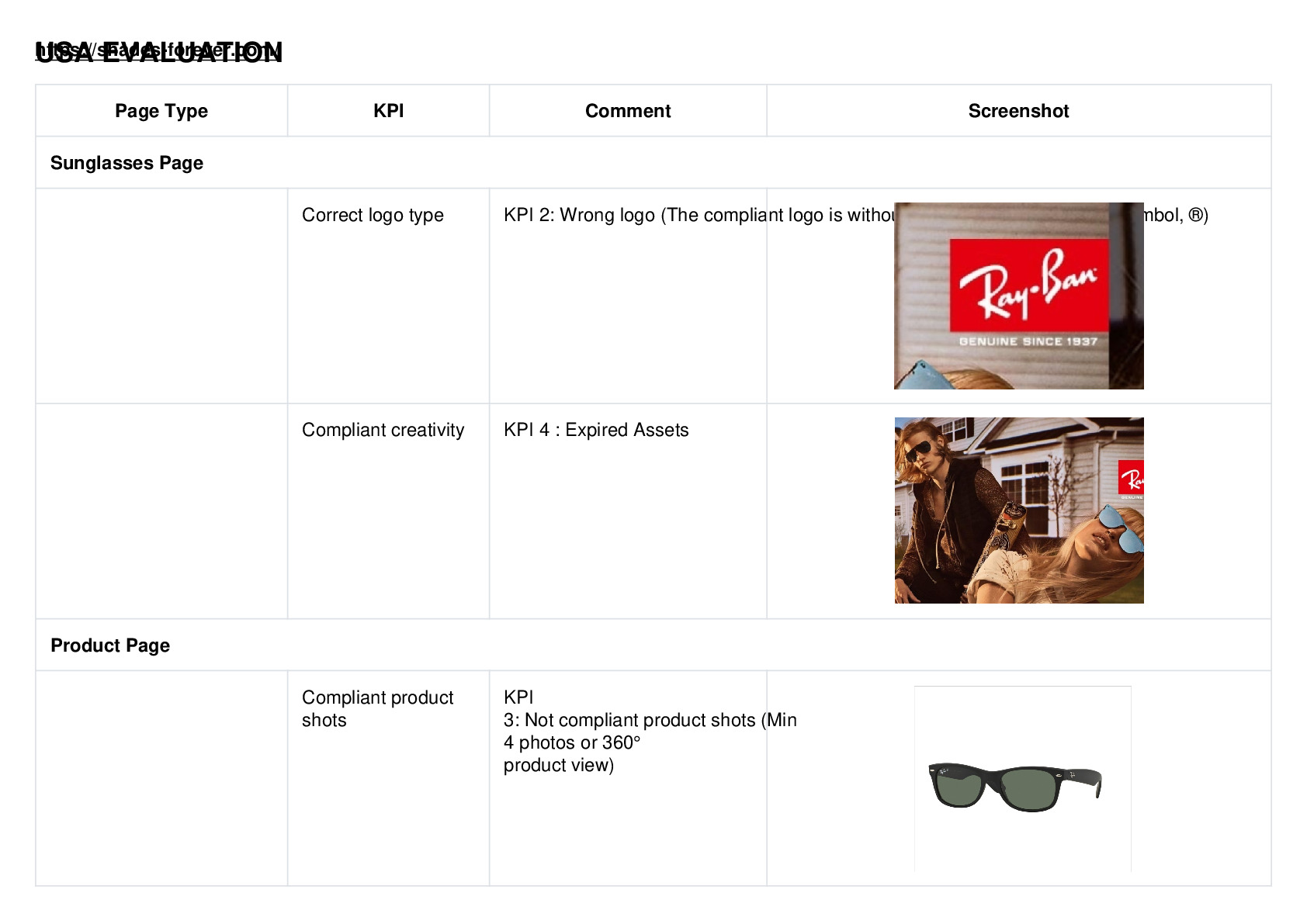Viewport: 1307px width, 924px height.
Task: Click the Screenshot column header
Action: click(x=1018, y=111)
